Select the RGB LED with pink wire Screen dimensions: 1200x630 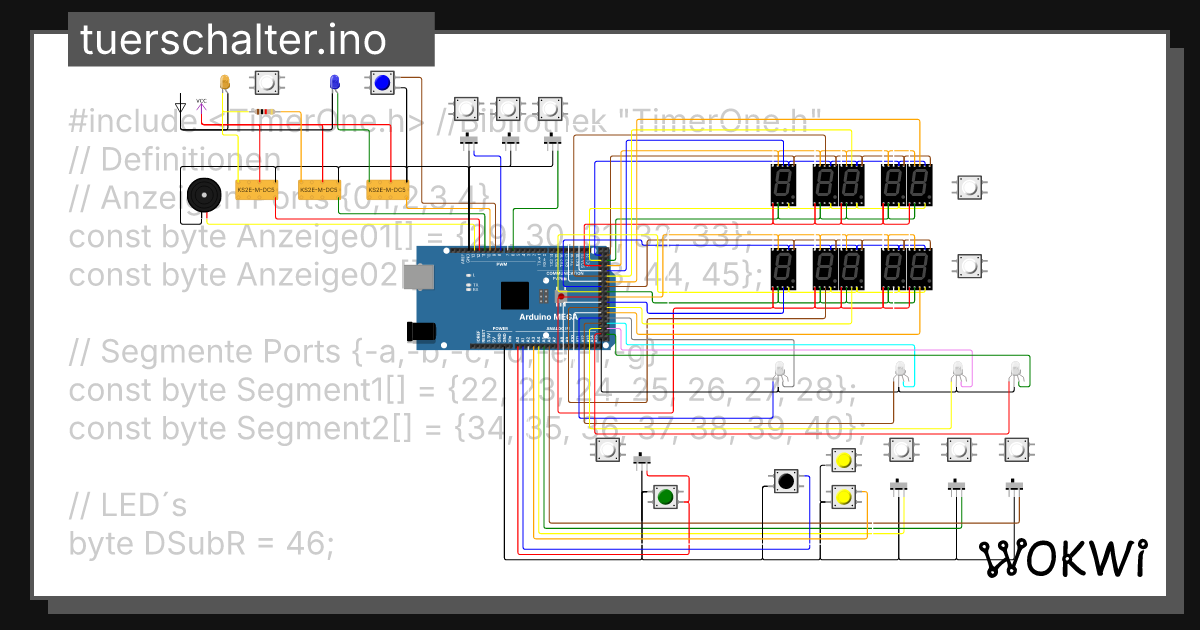(959, 372)
